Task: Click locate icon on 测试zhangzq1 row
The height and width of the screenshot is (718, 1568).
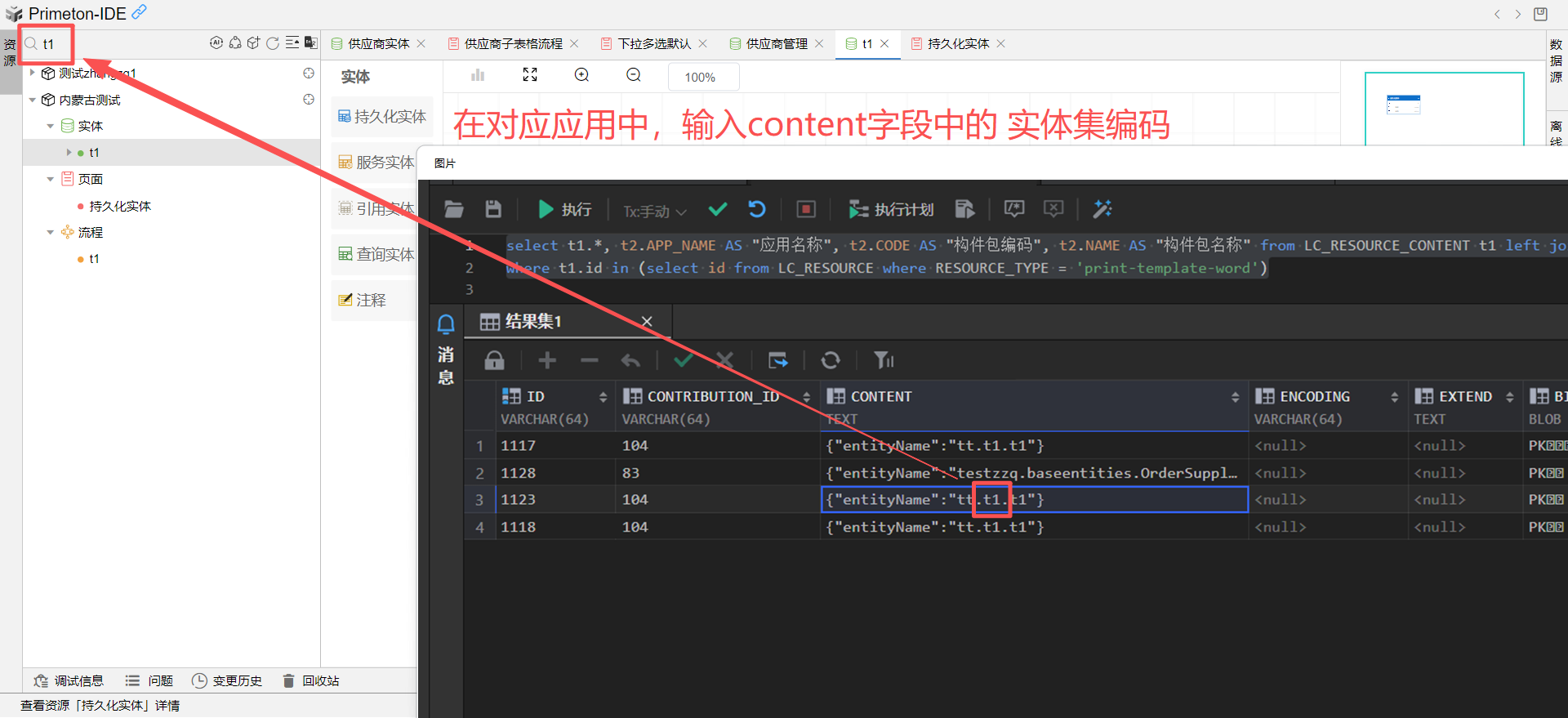Action: (x=309, y=73)
